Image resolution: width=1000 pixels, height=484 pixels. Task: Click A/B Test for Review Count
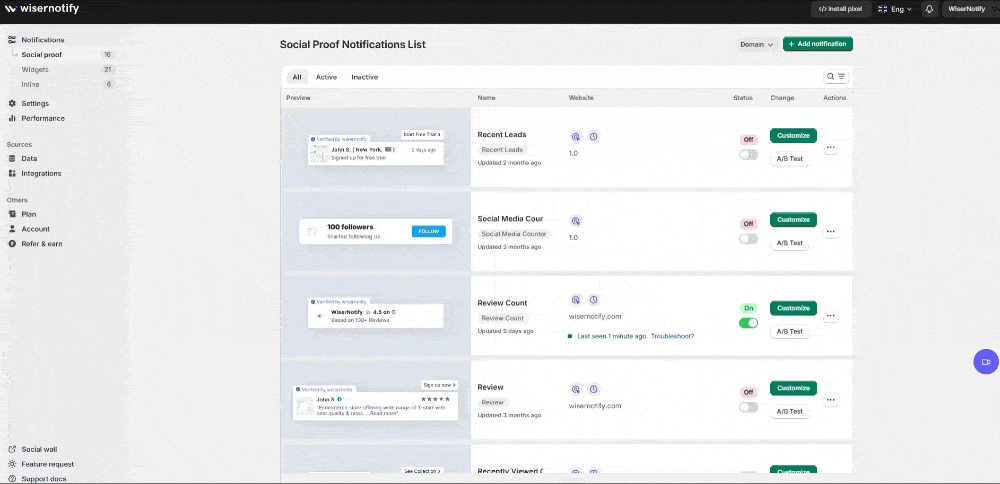[x=790, y=332]
